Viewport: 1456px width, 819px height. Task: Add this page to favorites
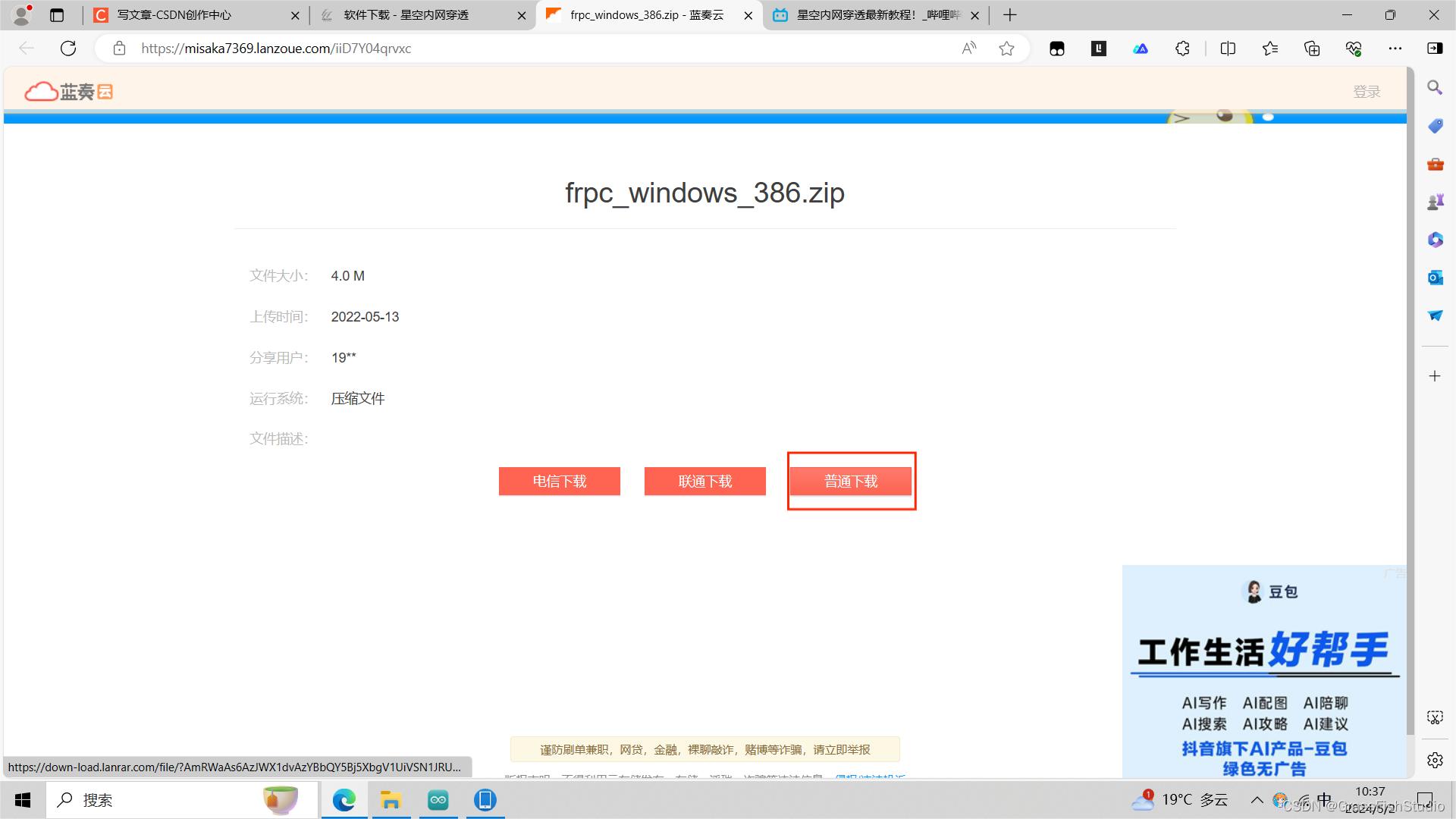(1006, 48)
